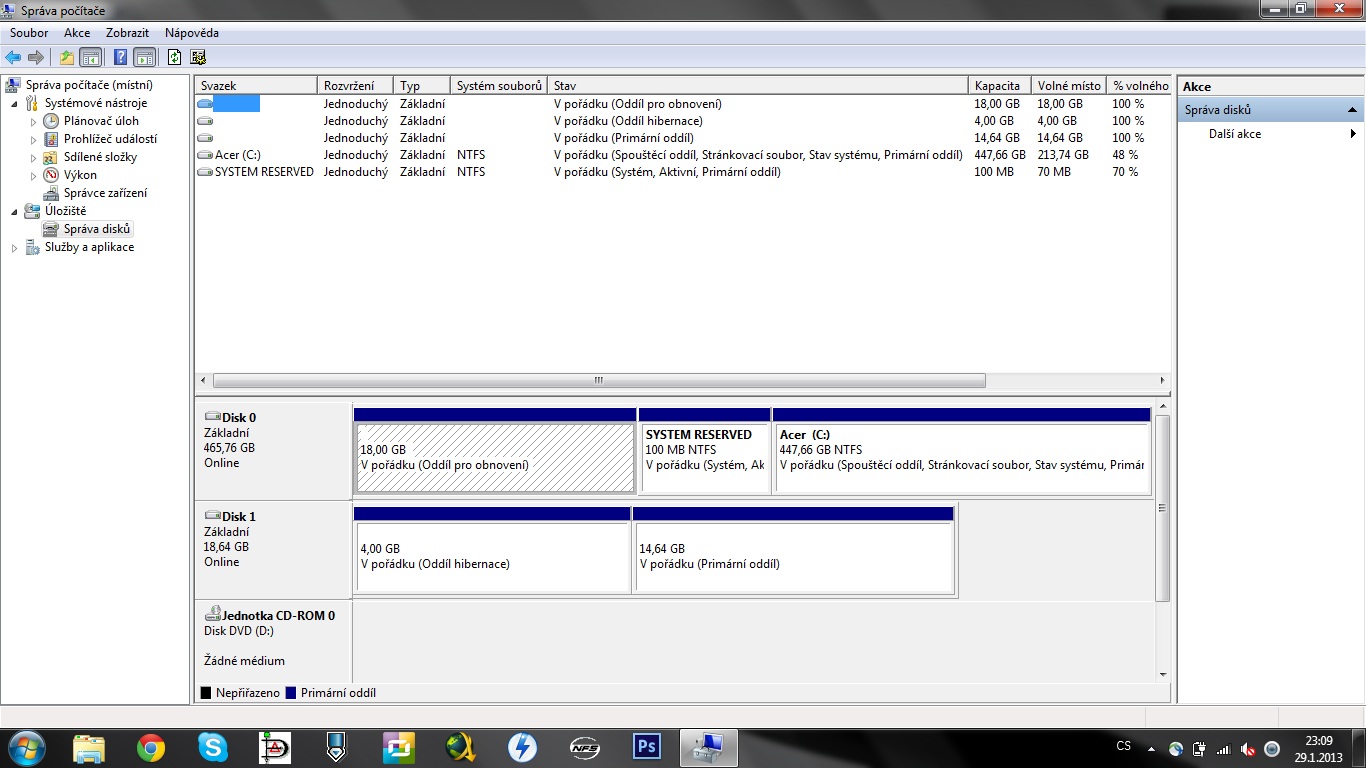Toggle the Action pane show/hide toolbar button

(x=144, y=57)
